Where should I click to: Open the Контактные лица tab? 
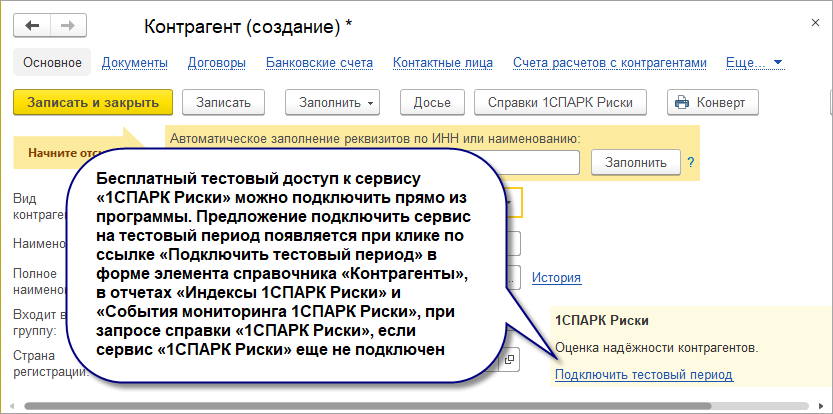click(x=443, y=63)
